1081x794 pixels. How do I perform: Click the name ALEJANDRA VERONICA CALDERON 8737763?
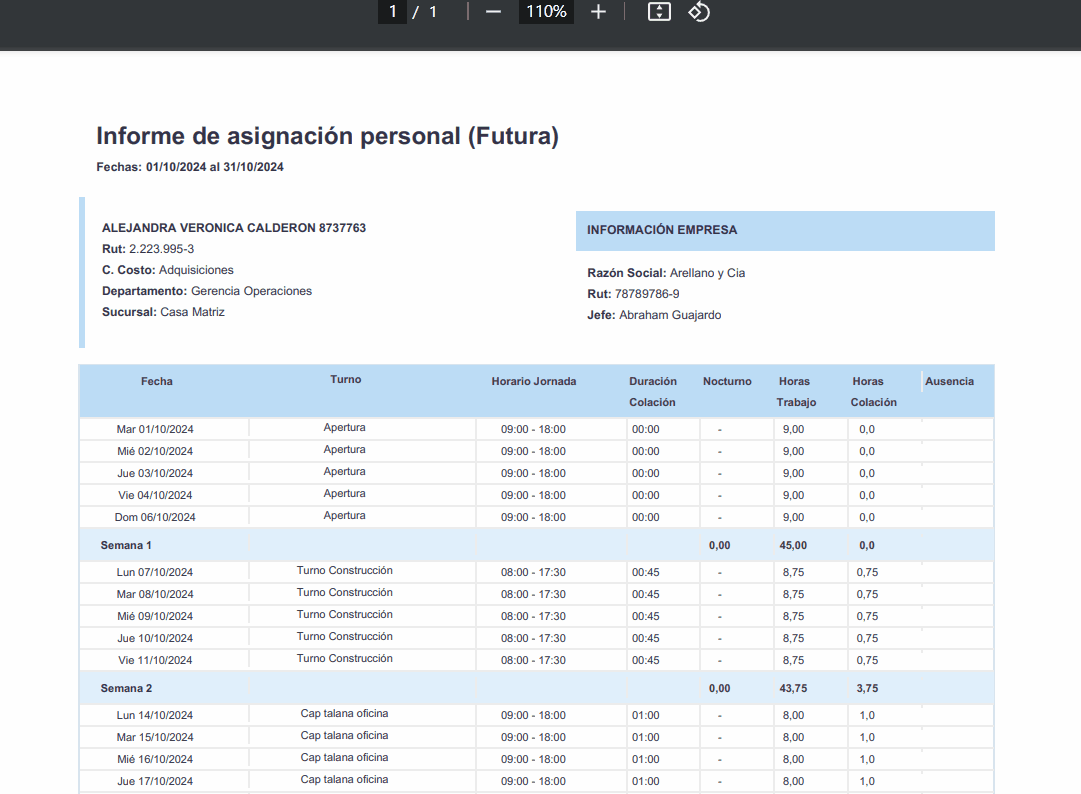[x=234, y=227]
